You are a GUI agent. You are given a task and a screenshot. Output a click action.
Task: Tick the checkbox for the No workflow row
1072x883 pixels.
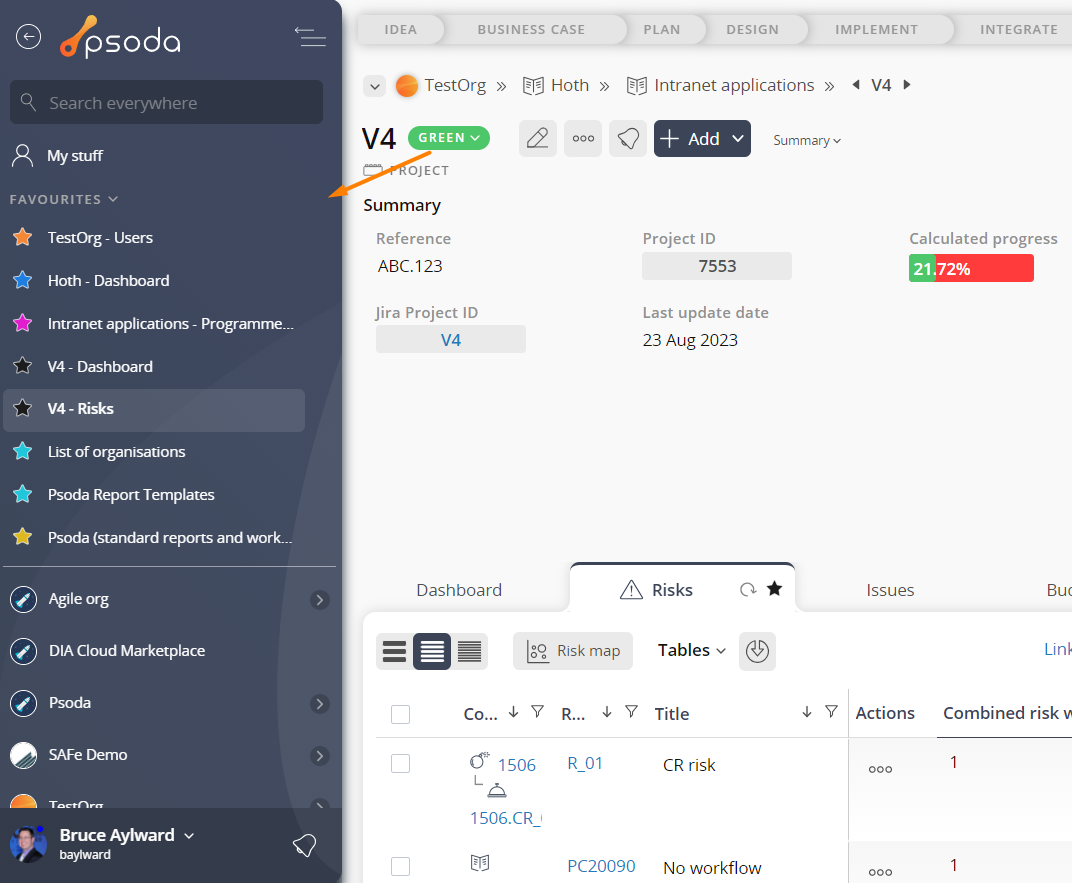[x=400, y=866]
